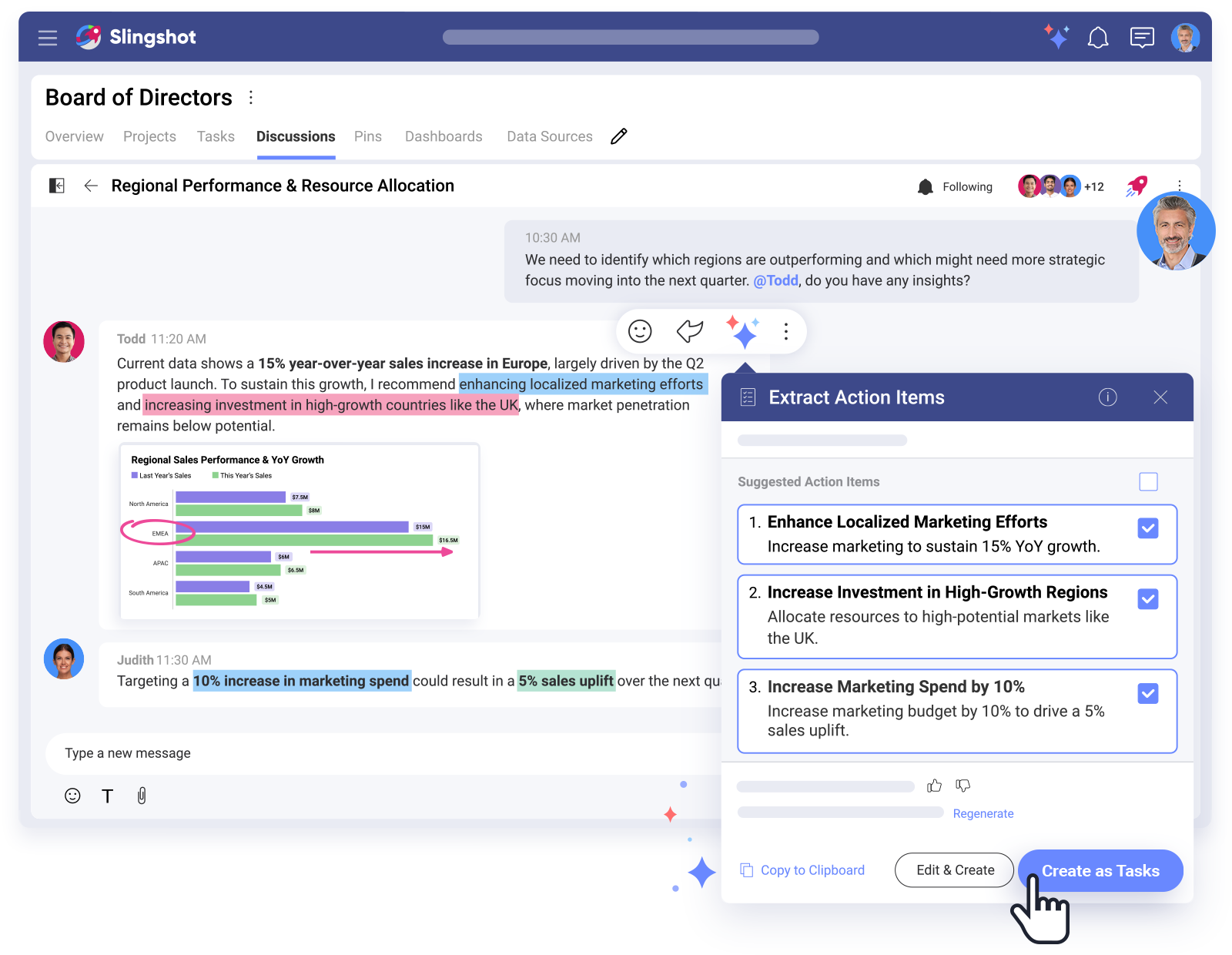Uncheck Increase Investment in High-Growth Regions
This screenshot has height=955, width=1232.
(1147, 599)
